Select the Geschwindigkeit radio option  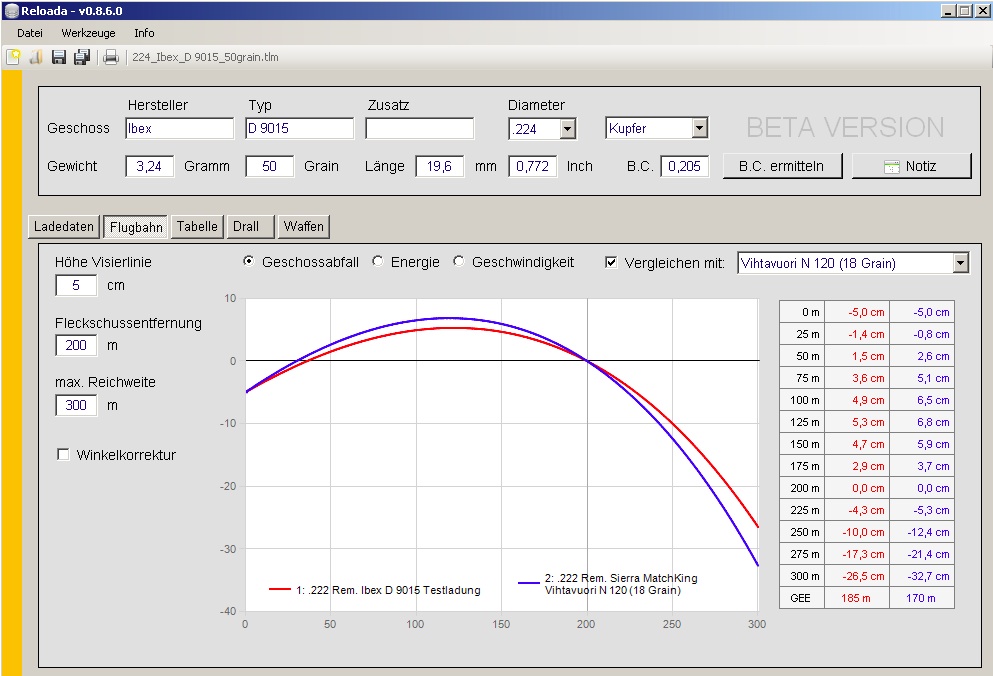pos(460,262)
